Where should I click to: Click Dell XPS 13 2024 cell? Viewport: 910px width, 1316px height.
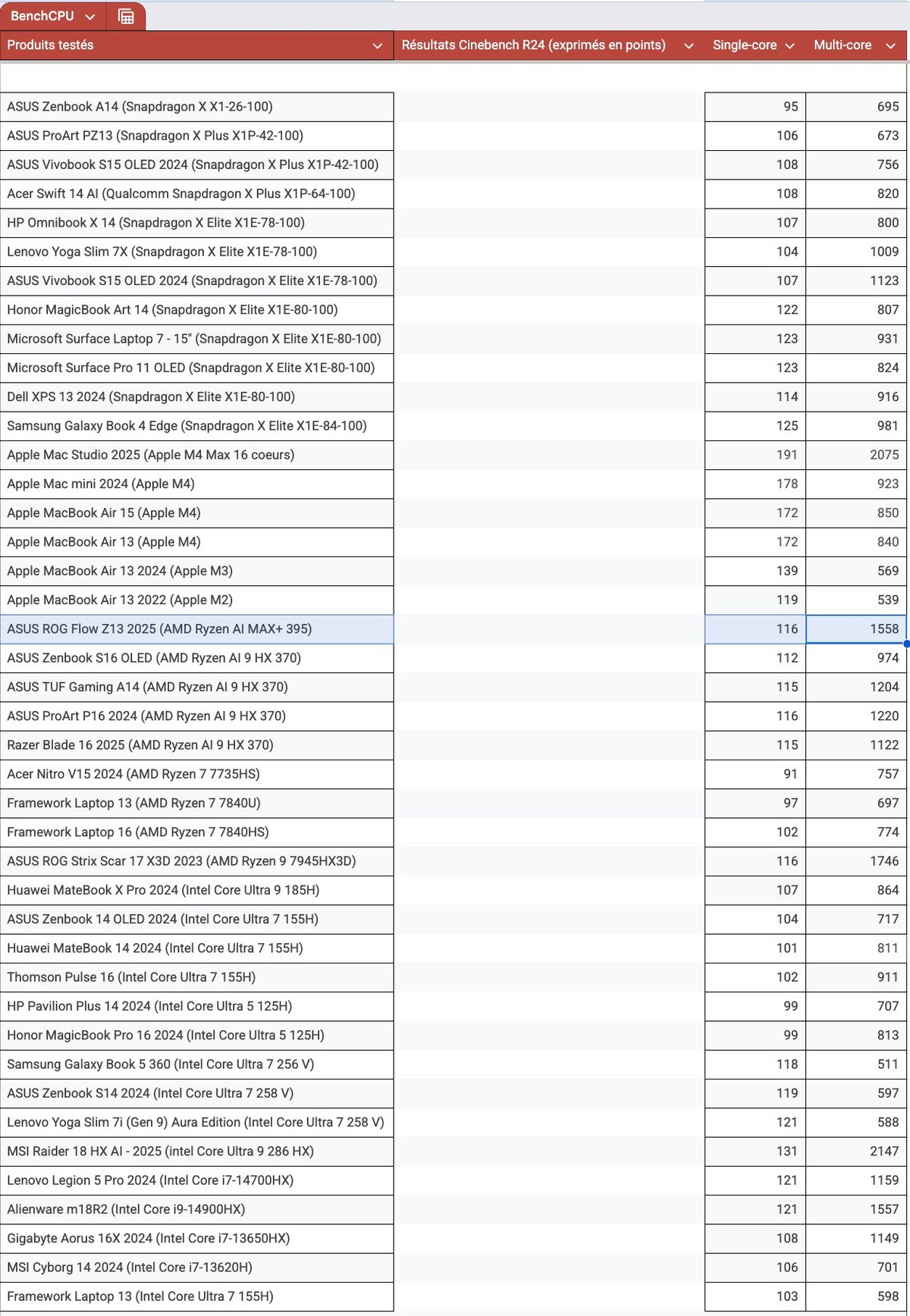[197, 396]
